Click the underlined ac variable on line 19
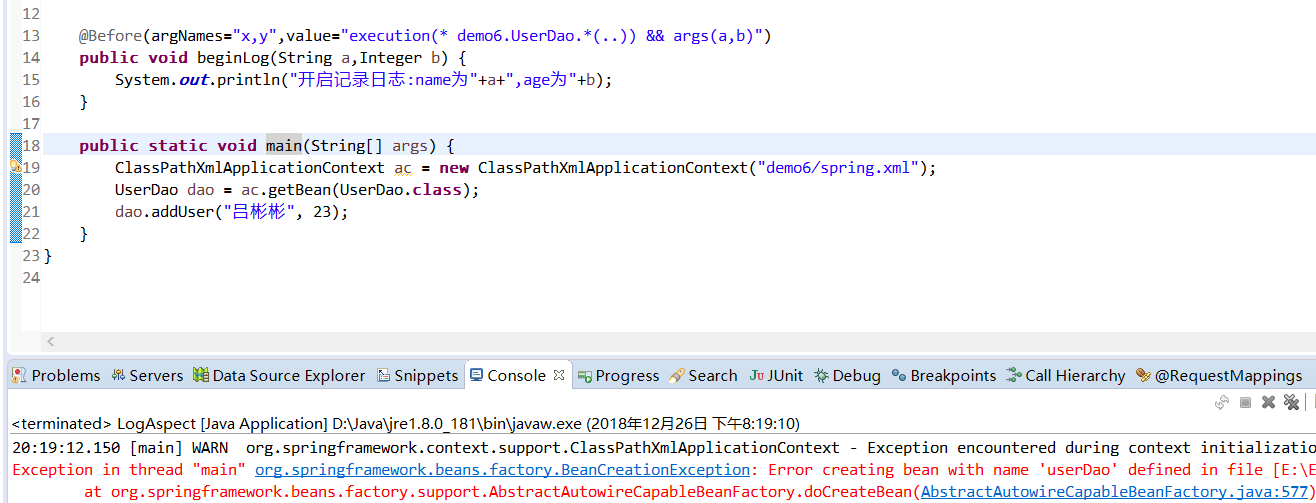The image size is (1316, 503). pyautogui.click(x=402, y=168)
